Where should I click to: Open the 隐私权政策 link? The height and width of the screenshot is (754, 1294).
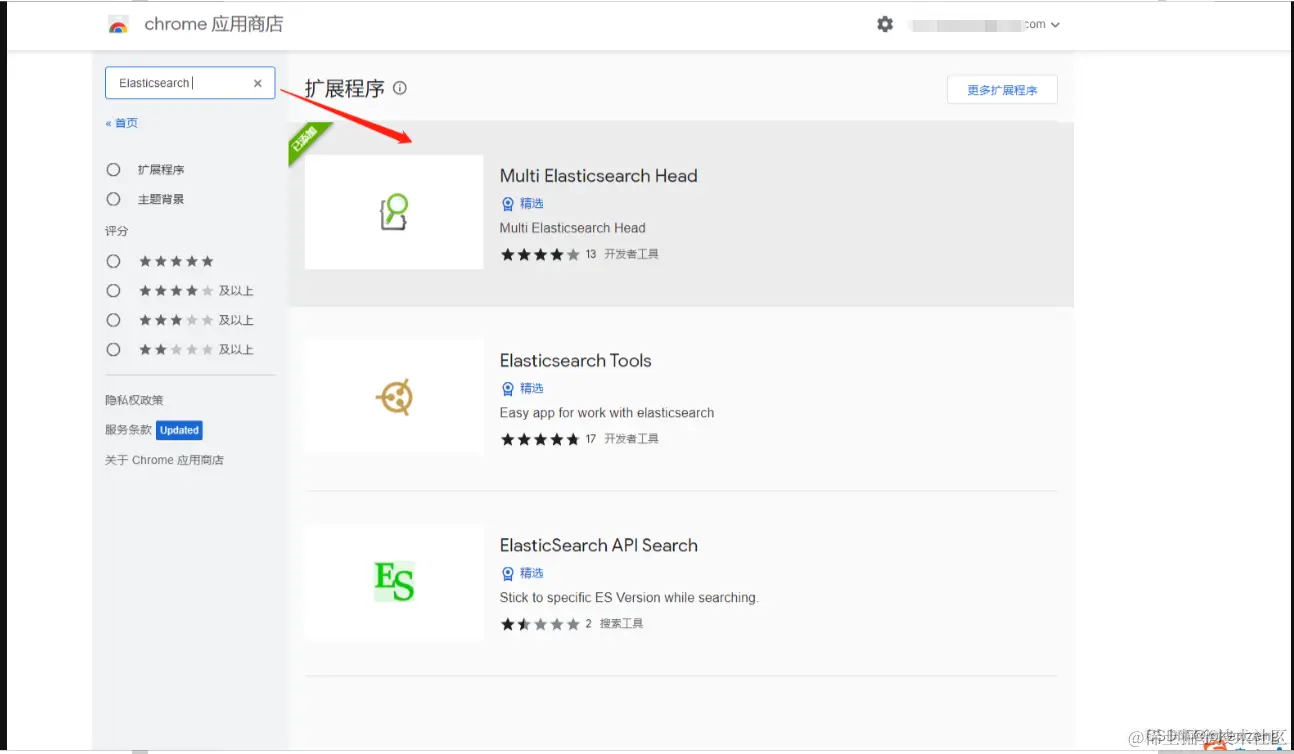click(x=134, y=400)
